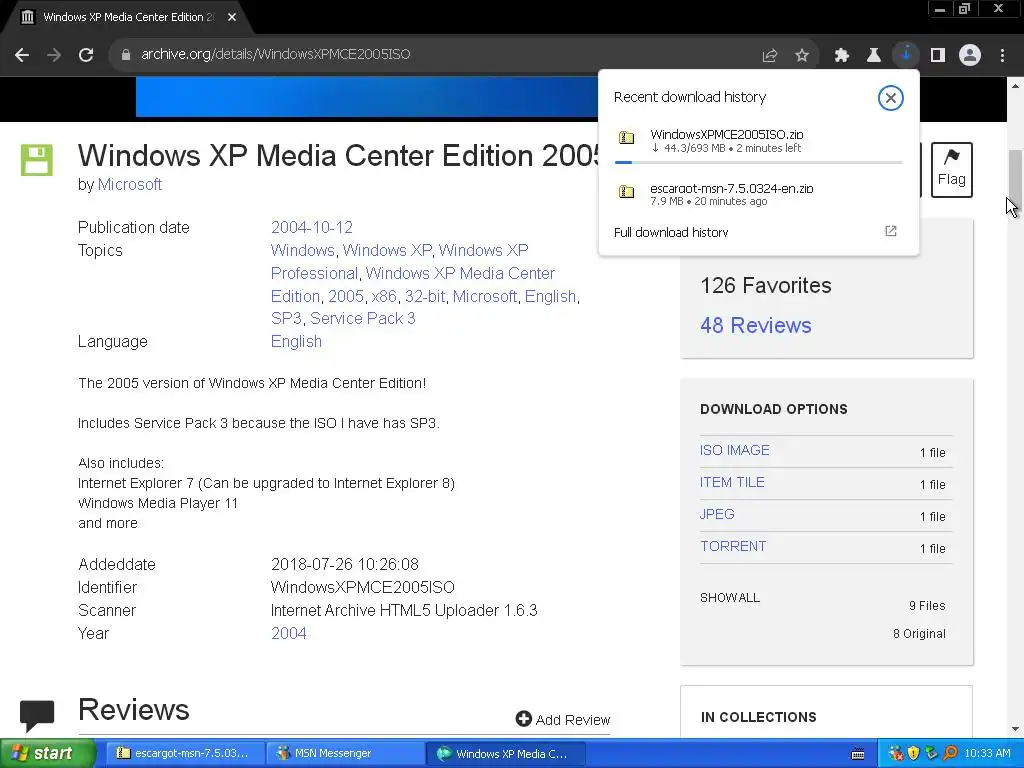Viewport: 1024px width, 768px height.
Task: Open escargot-msn-7.5.0324-en.zip download entry
Action: [x=758, y=194]
